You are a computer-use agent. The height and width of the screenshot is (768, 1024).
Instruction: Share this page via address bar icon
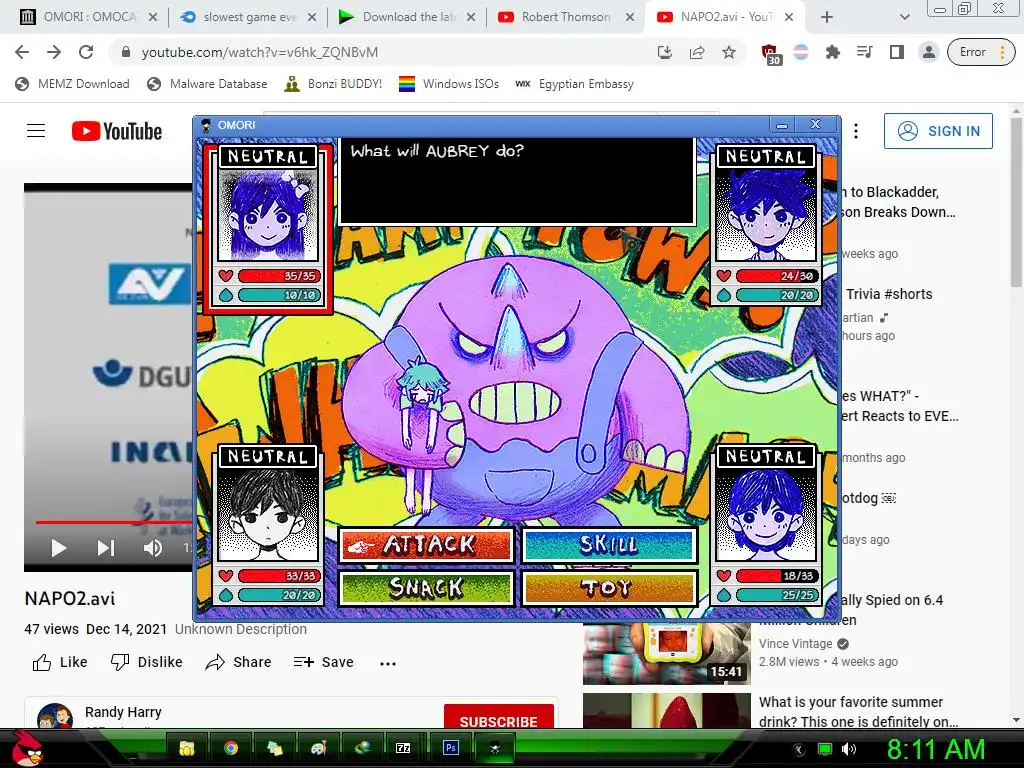[697, 52]
